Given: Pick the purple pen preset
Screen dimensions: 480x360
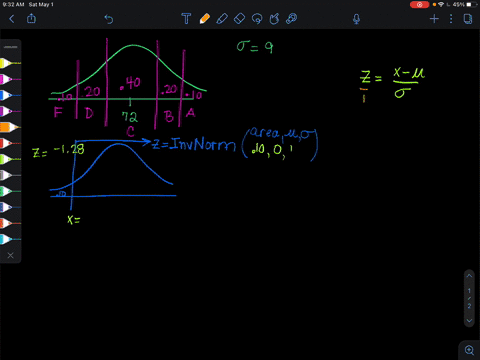Looking at the screenshot, I should click(10, 111).
